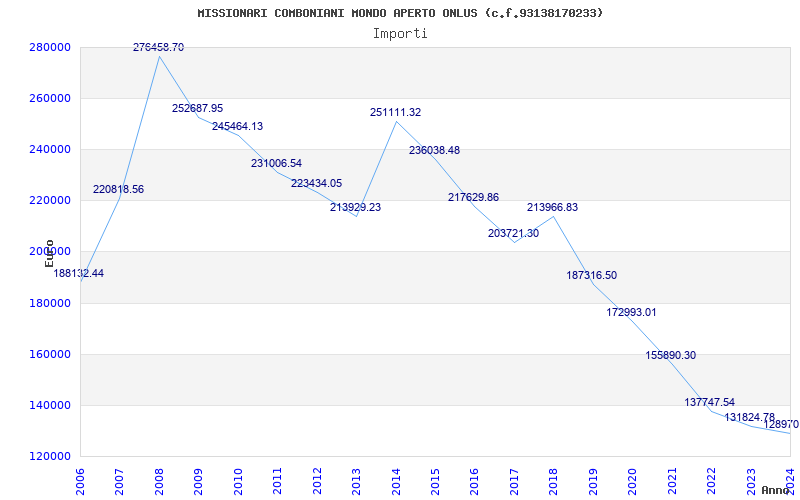Screen dimensions: 800x500
Task: Click the Euro y-axis title
Action: coord(49,253)
